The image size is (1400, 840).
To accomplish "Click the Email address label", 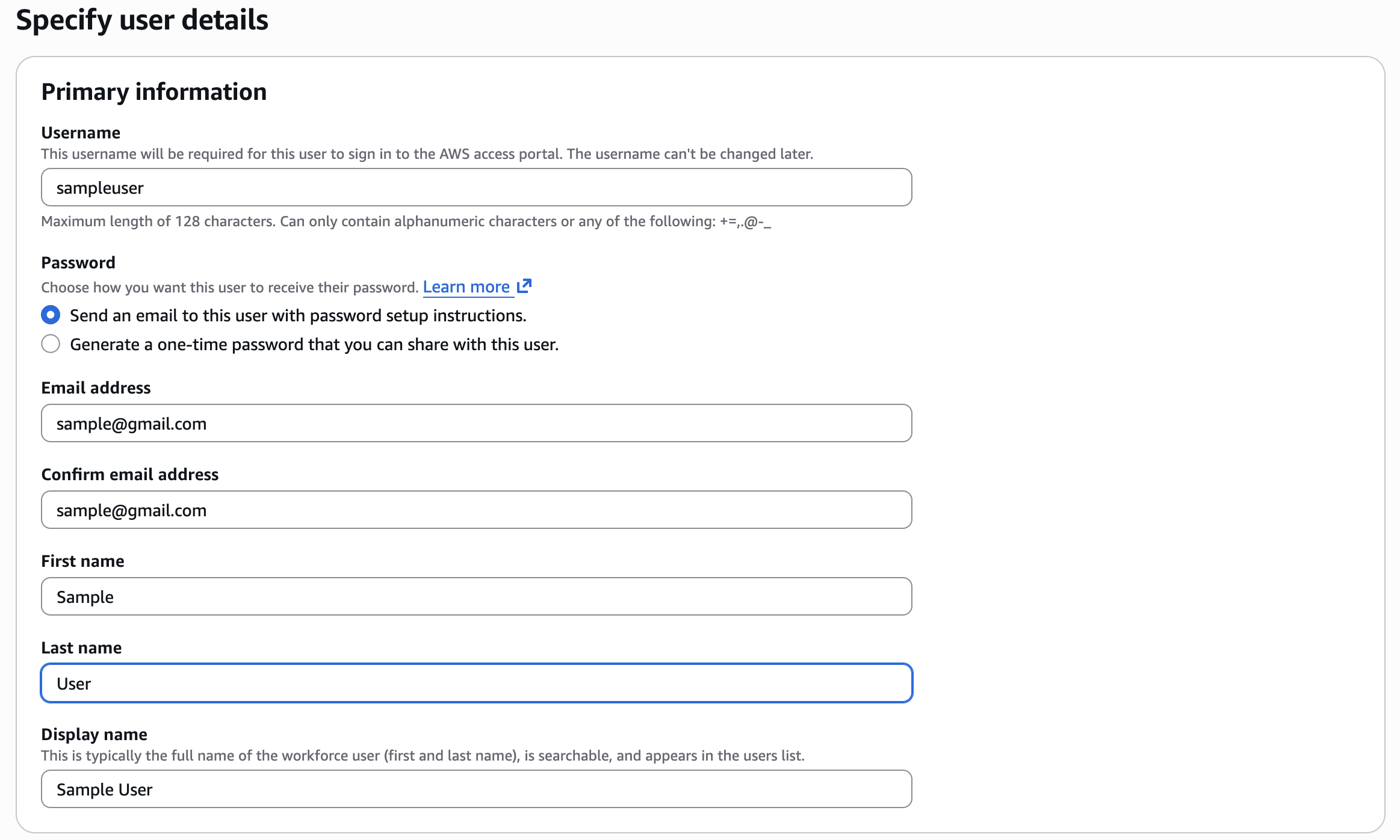I will (x=95, y=388).
